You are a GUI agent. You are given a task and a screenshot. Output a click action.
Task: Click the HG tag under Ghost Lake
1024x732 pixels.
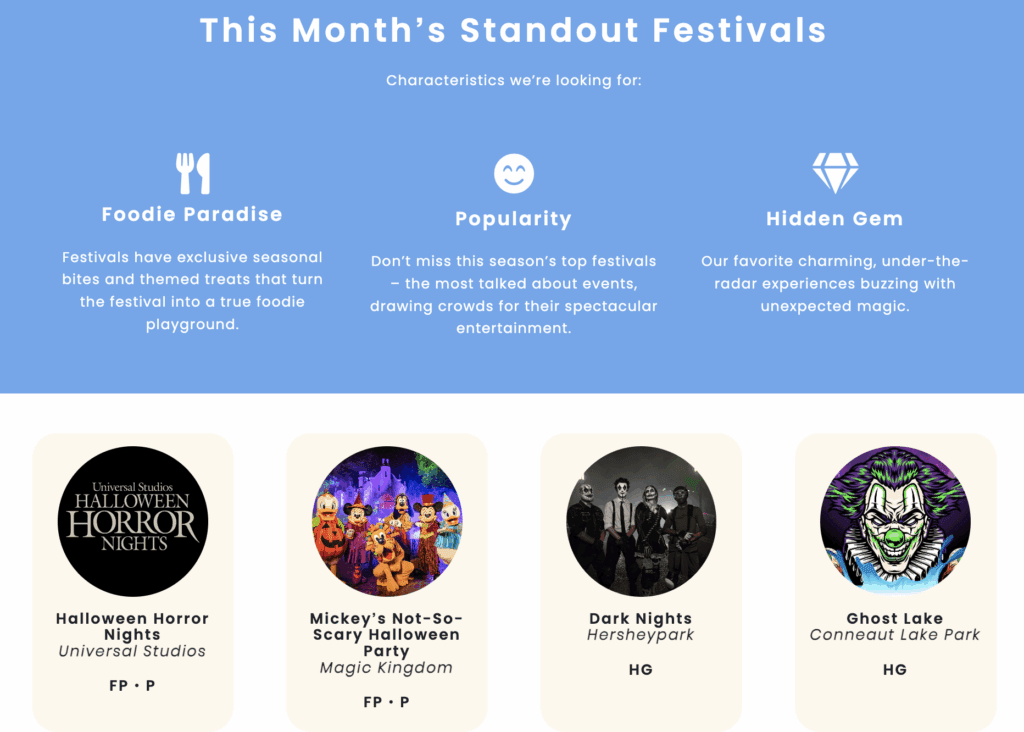(x=895, y=669)
